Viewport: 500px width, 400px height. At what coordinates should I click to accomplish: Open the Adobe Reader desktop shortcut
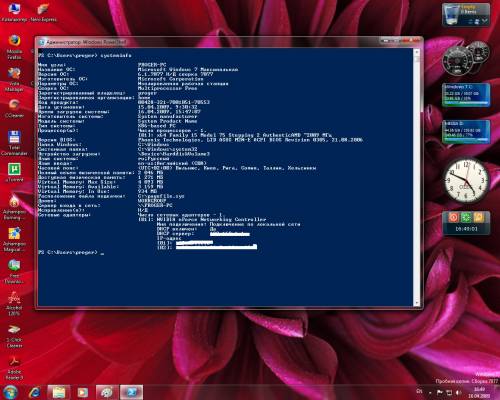tap(14, 367)
